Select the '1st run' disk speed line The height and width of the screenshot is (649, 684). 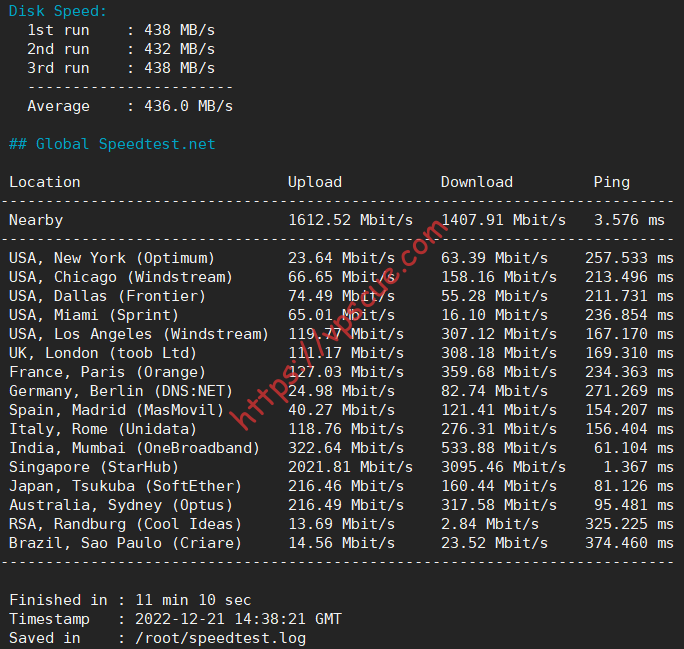point(121,30)
